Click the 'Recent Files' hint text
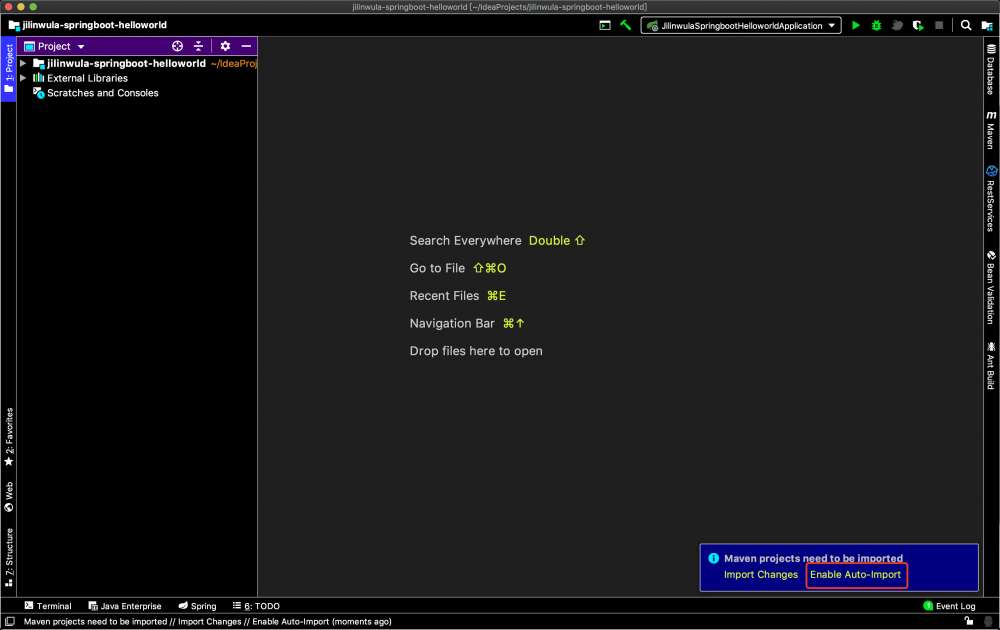Viewport: 1000px width, 630px height. [x=444, y=295]
